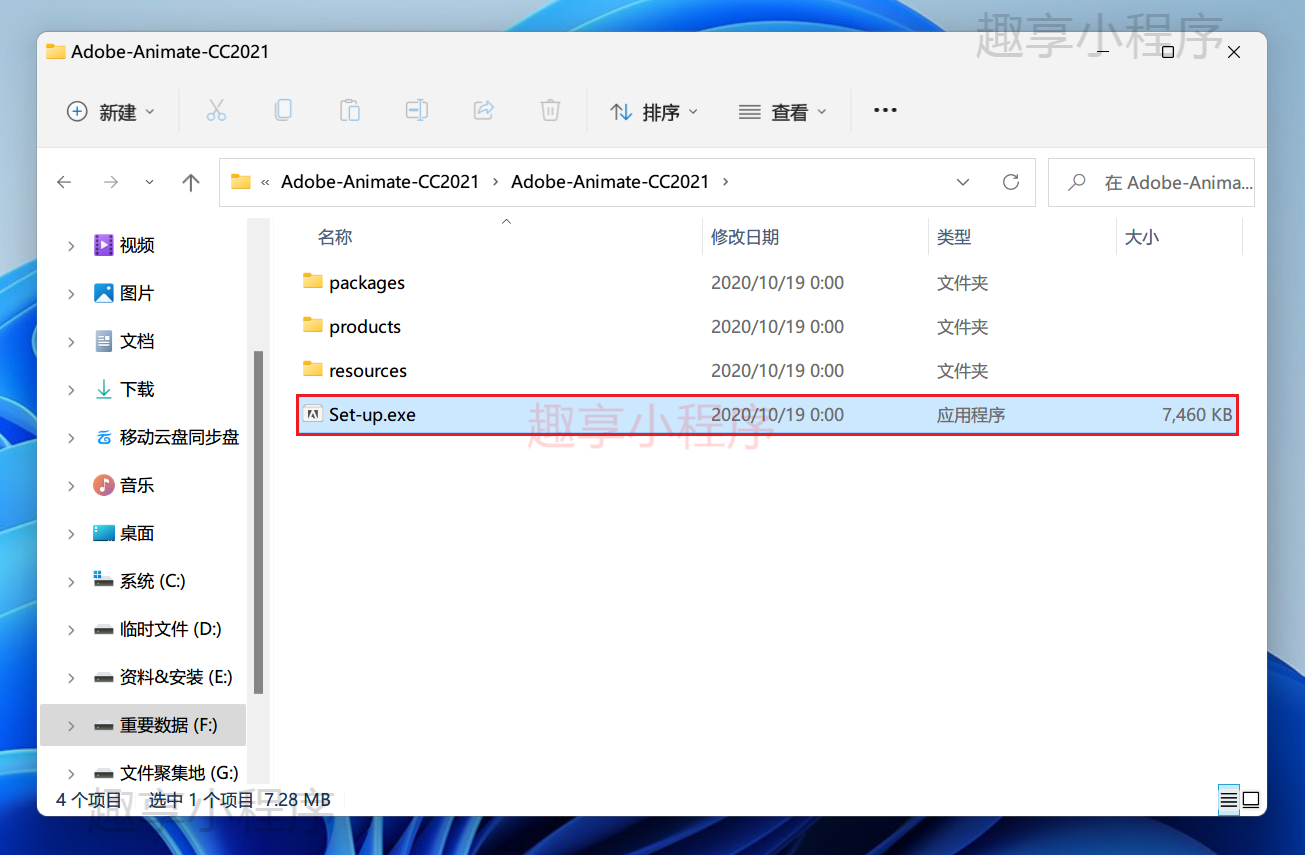Click the Delete trash icon
This screenshot has width=1305, height=855.
coord(550,111)
